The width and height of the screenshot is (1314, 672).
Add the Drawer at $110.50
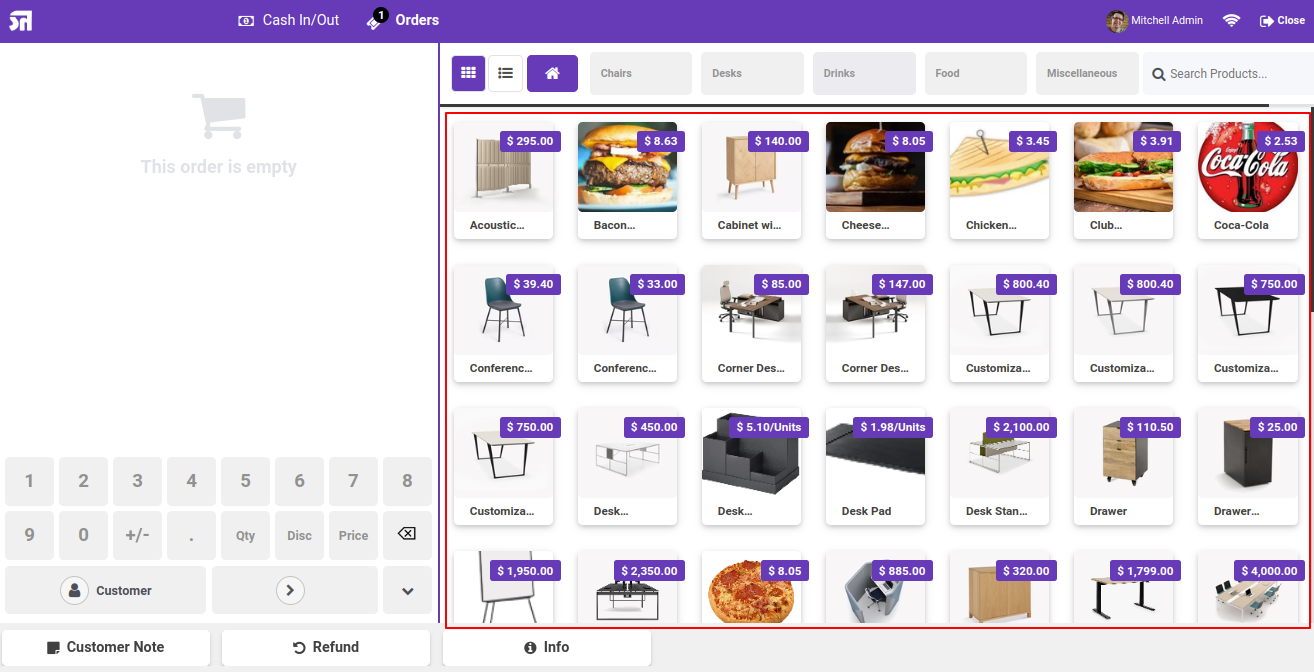(x=1124, y=467)
